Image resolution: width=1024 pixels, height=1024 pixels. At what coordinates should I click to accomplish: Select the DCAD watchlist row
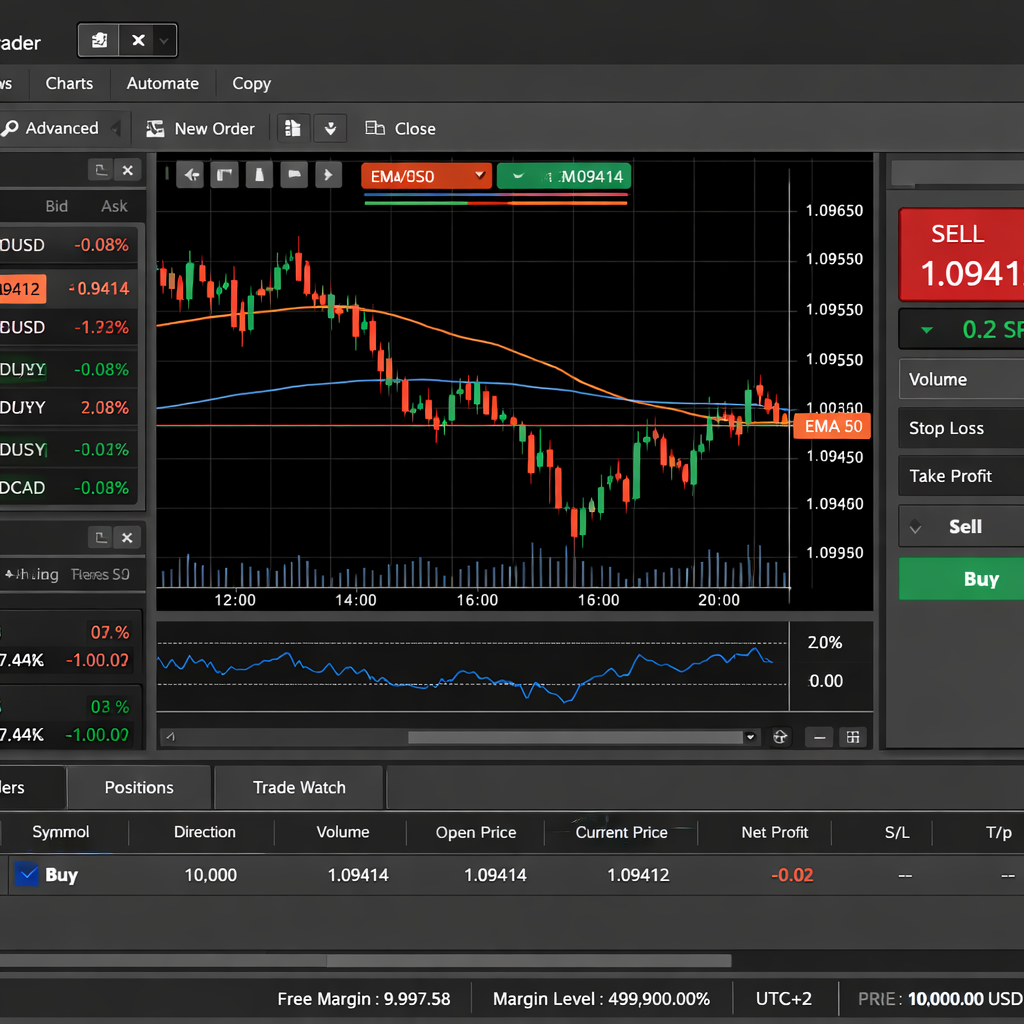point(68,488)
